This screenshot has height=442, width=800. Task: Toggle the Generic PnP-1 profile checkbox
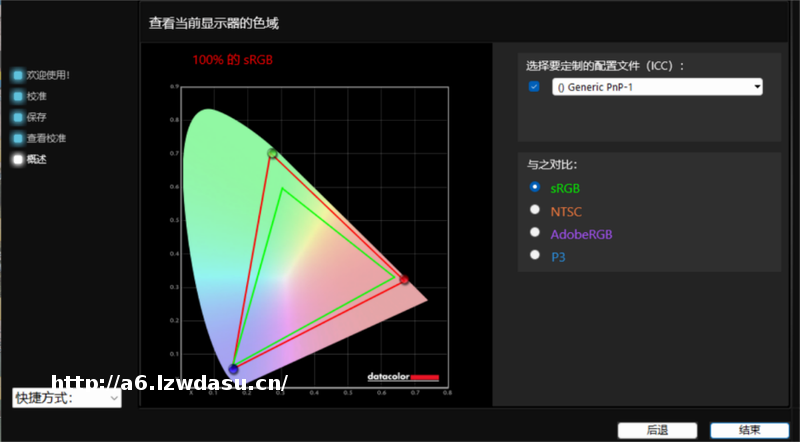tap(534, 87)
